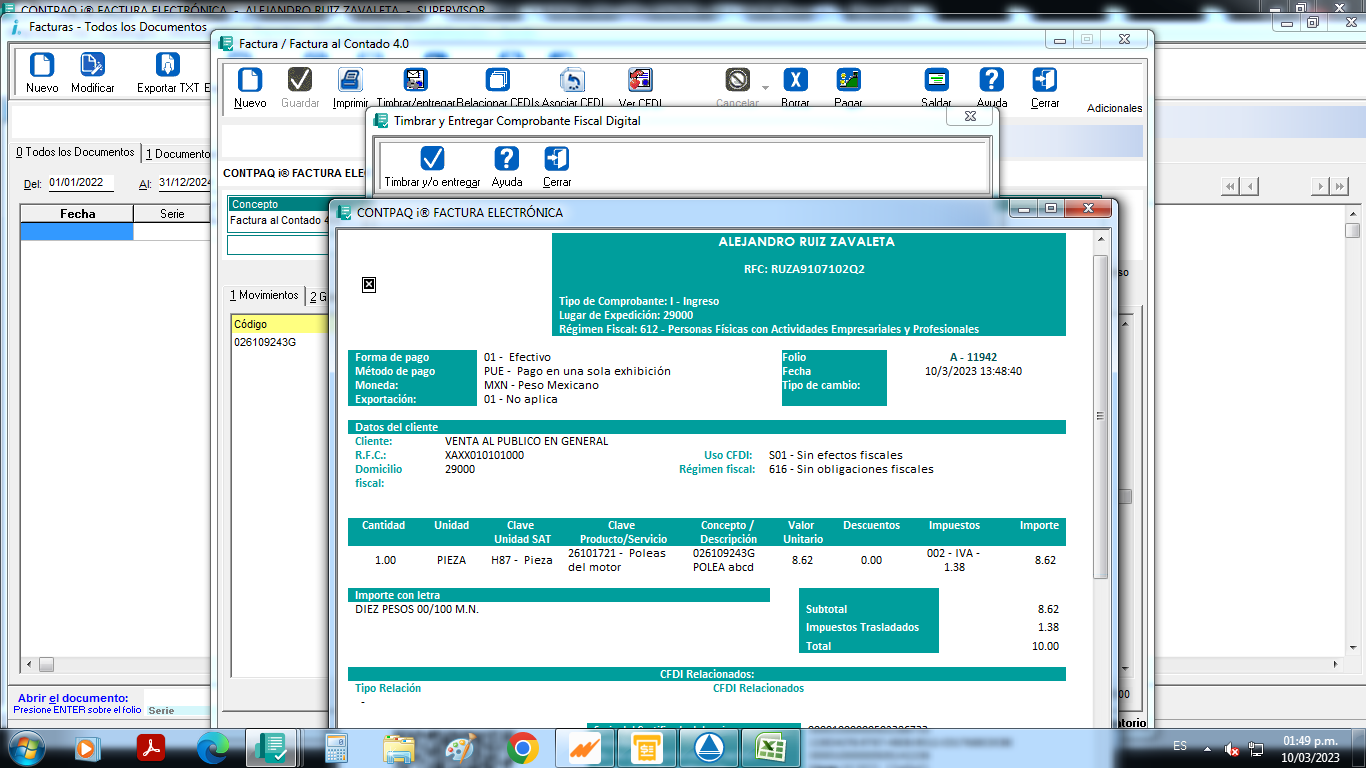1366x768 pixels.
Task: Click Timbrar/entregar icon in Factura toolbar
Action: tap(416, 80)
